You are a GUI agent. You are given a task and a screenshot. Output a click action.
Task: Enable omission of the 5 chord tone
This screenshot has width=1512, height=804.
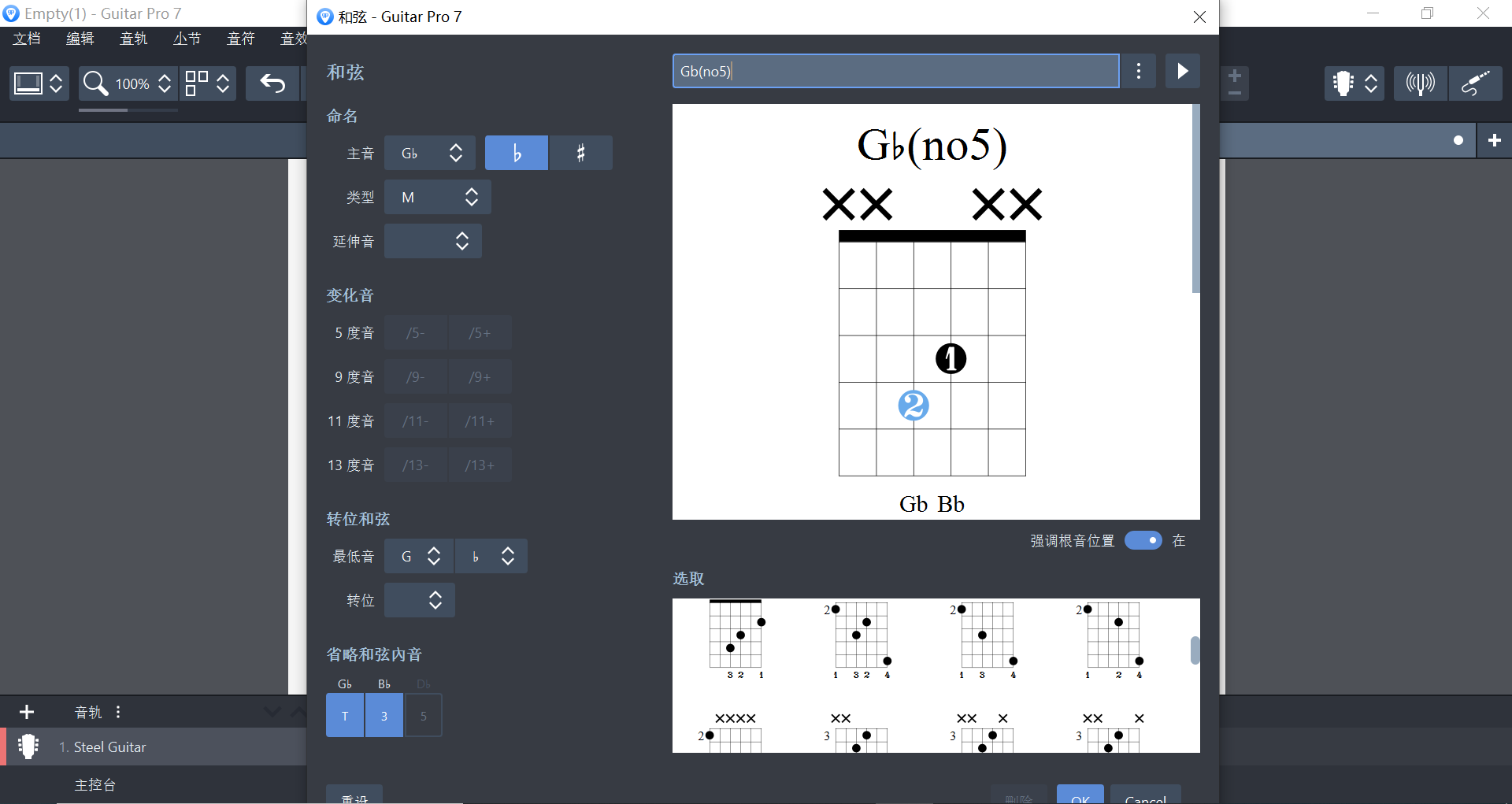[x=423, y=715]
